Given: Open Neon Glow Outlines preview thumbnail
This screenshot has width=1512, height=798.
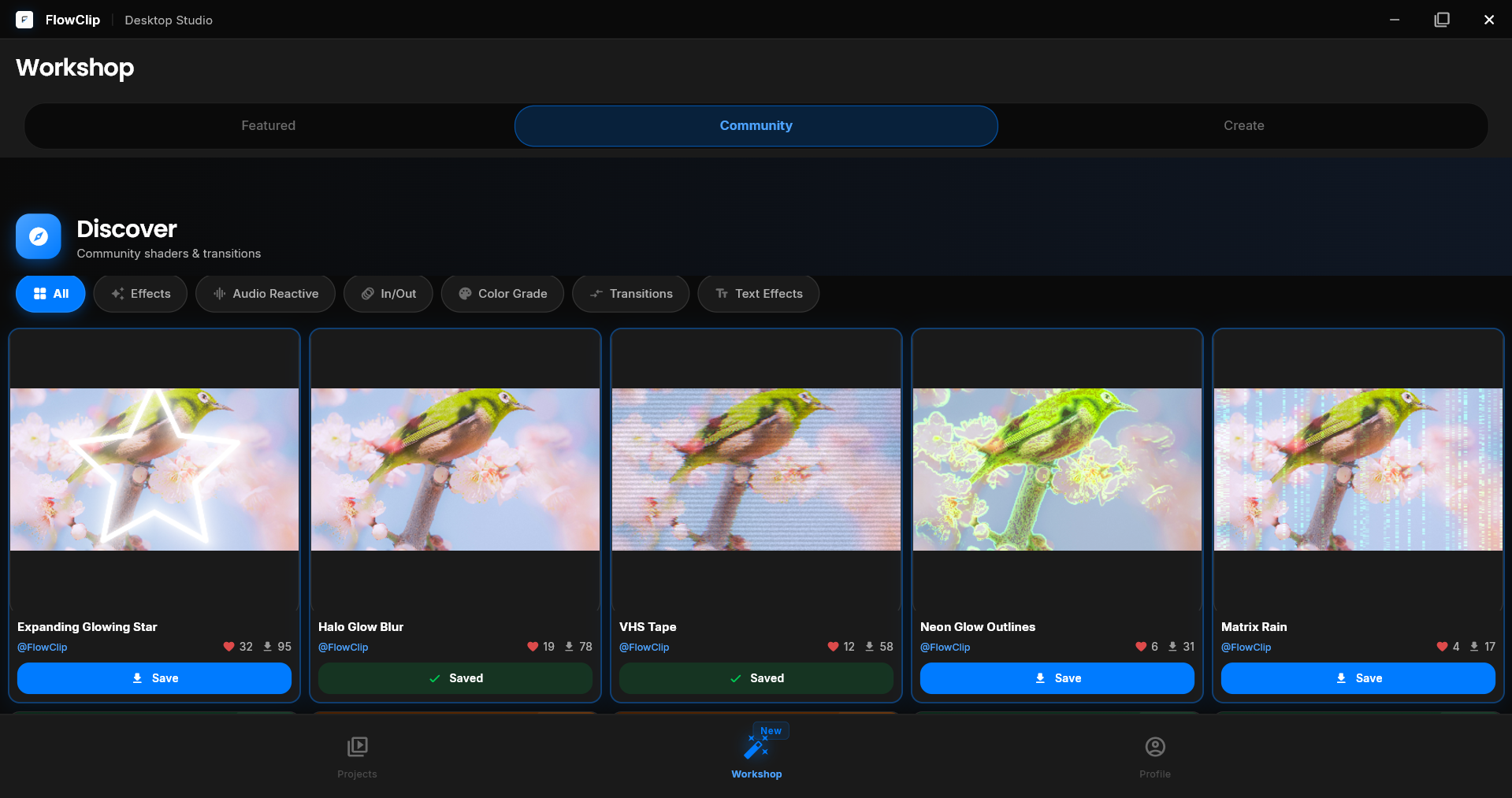Looking at the screenshot, I should pyautogui.click(x=1057, y=470).
